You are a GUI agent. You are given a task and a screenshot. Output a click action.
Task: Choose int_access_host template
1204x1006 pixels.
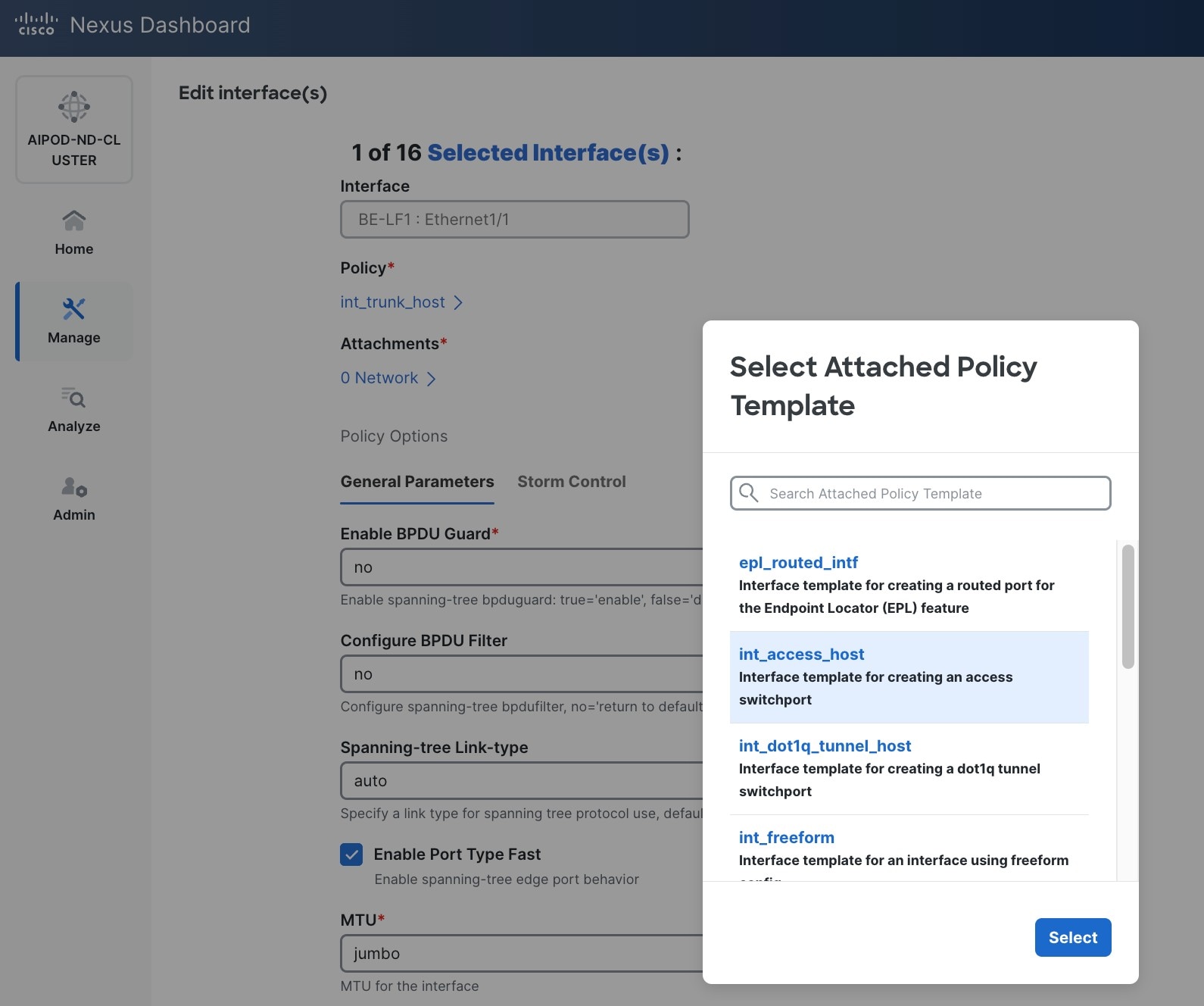[909, 677]
